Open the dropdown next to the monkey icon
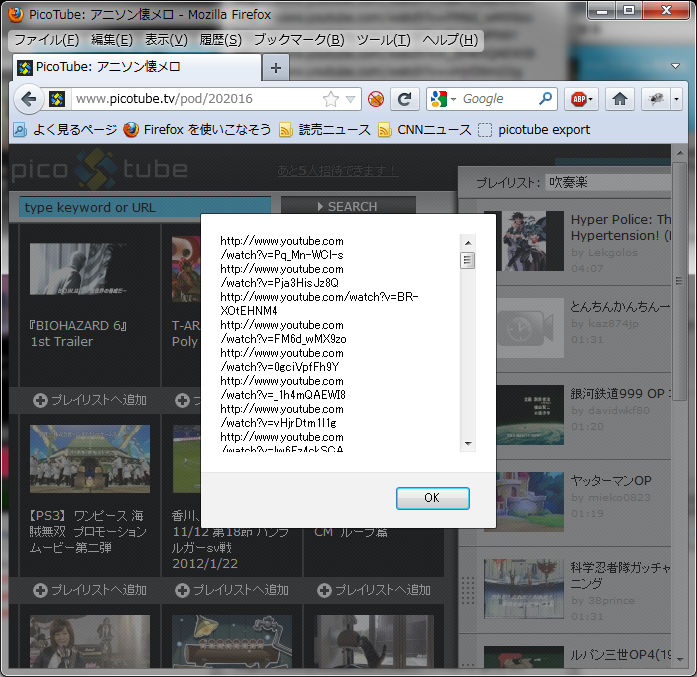This screenshot has width=697, height=677. (x=676, y=99)
